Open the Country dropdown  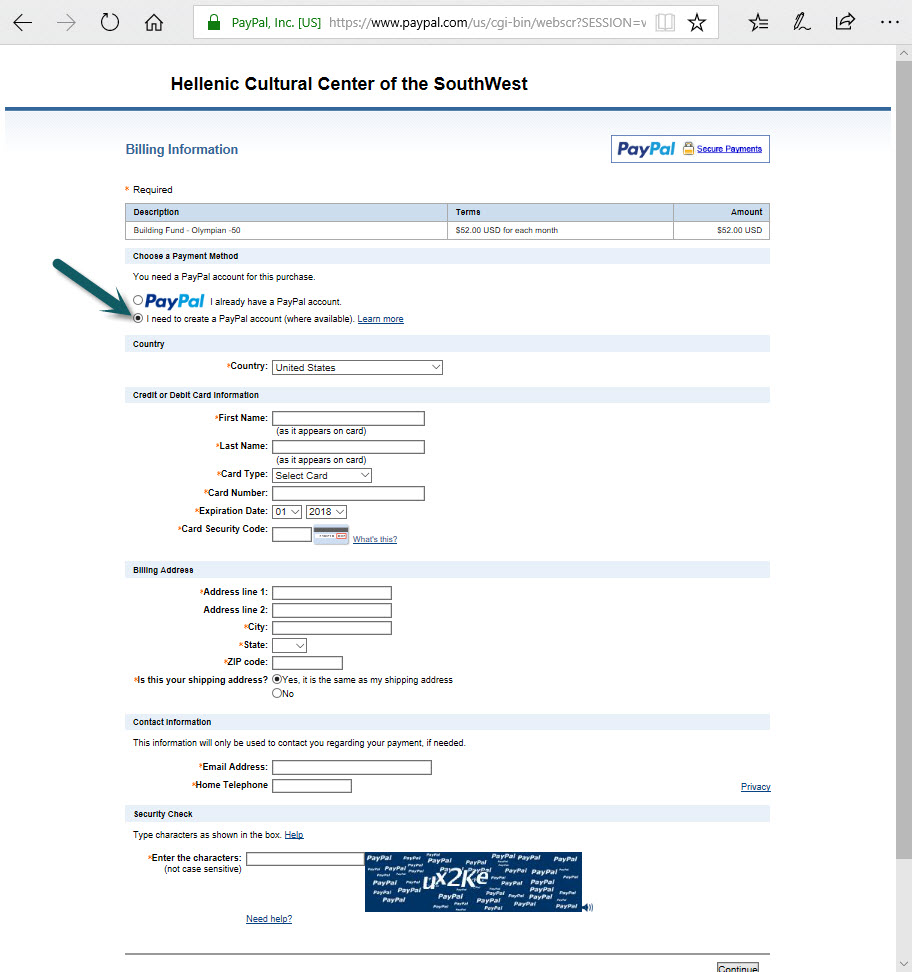pos(357,368)
